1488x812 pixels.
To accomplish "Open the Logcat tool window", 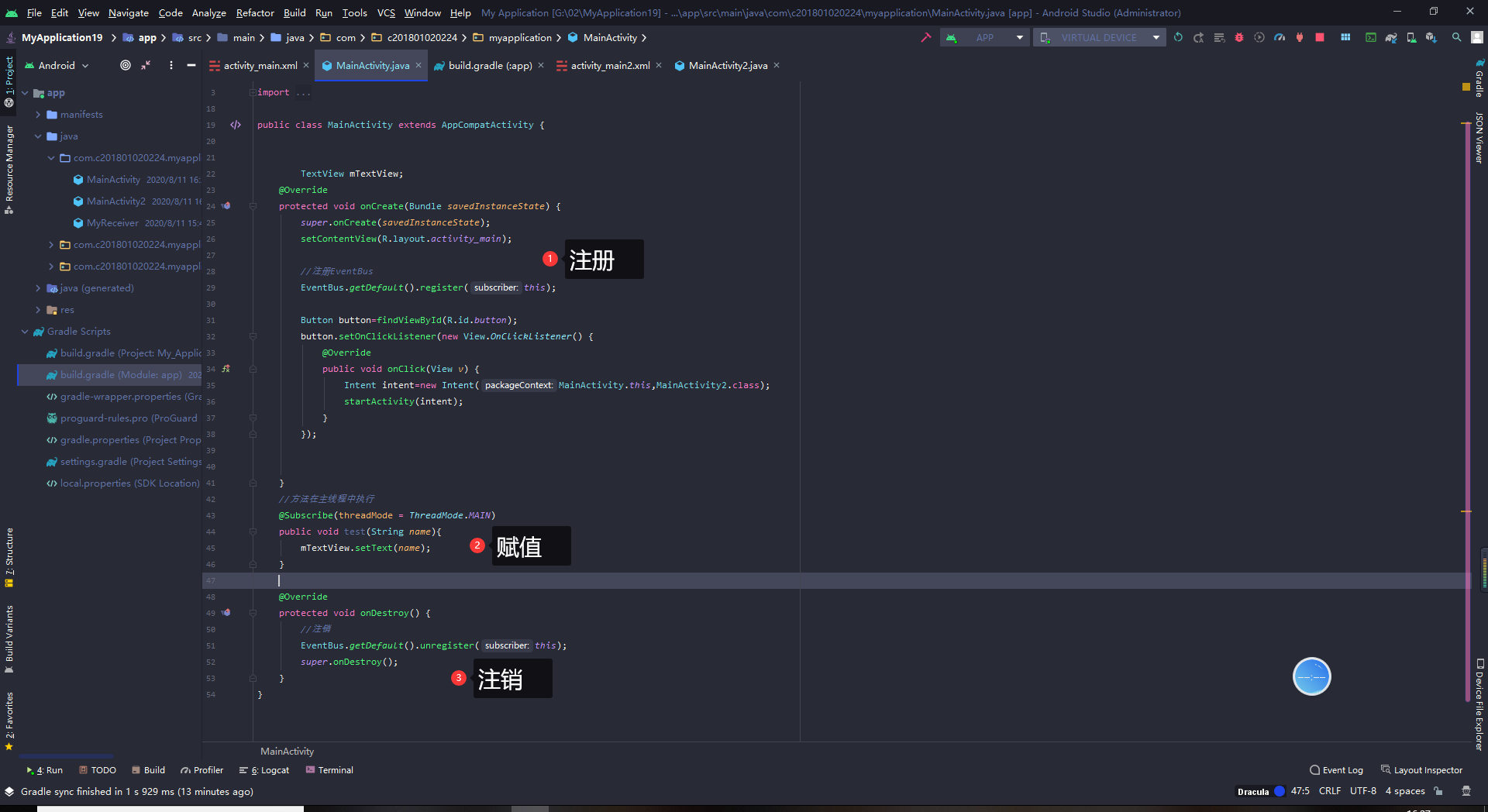I will [x=264, y=770].
